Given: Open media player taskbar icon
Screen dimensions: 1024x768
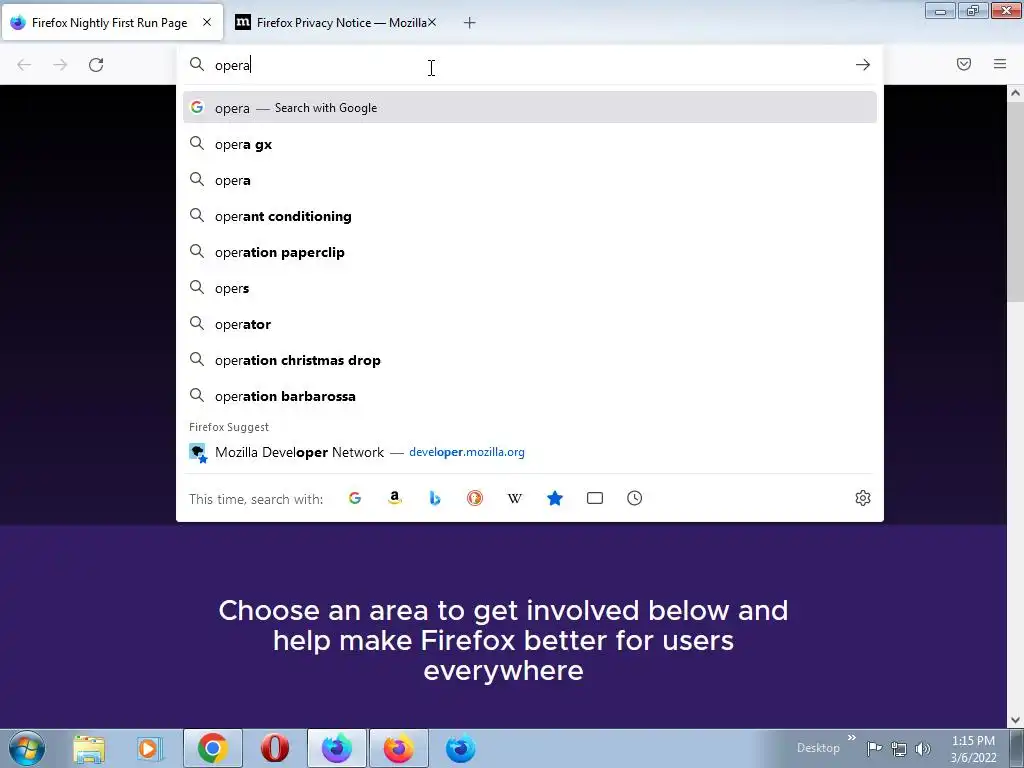Looking at the screenshot, I should [150, 748].
